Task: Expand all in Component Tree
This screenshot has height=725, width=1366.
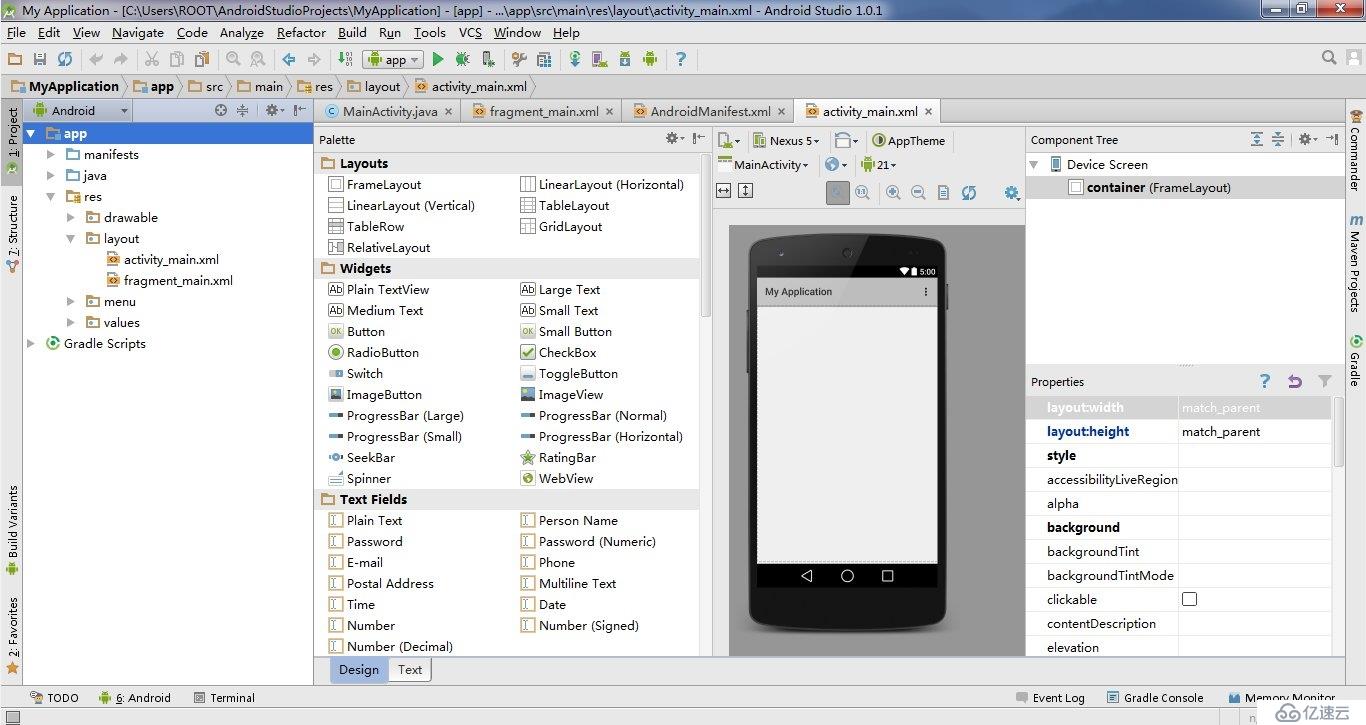Action: click(x=1257, y=140)
